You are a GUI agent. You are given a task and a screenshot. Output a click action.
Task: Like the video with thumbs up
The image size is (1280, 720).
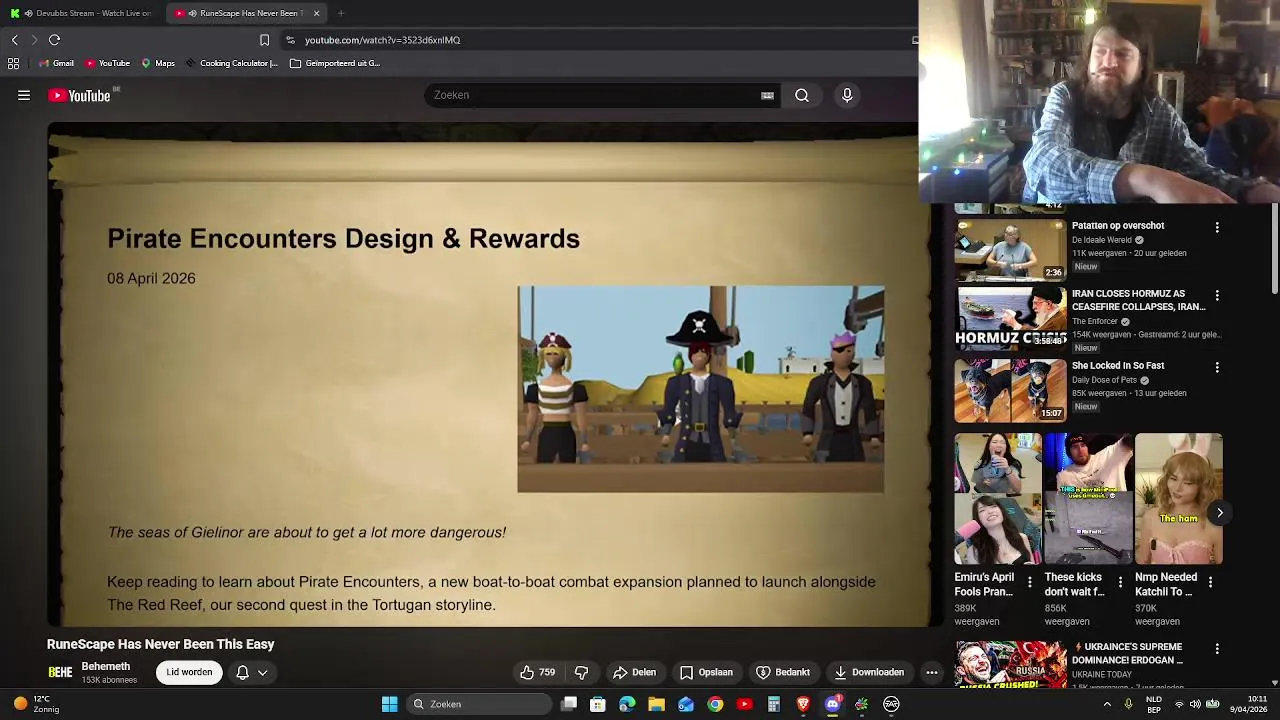537,672
